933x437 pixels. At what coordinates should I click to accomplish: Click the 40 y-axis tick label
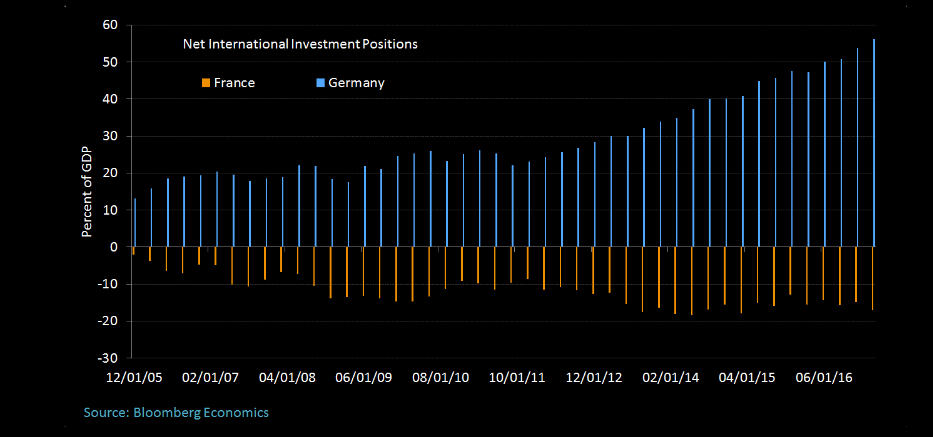tap(111, 99)
